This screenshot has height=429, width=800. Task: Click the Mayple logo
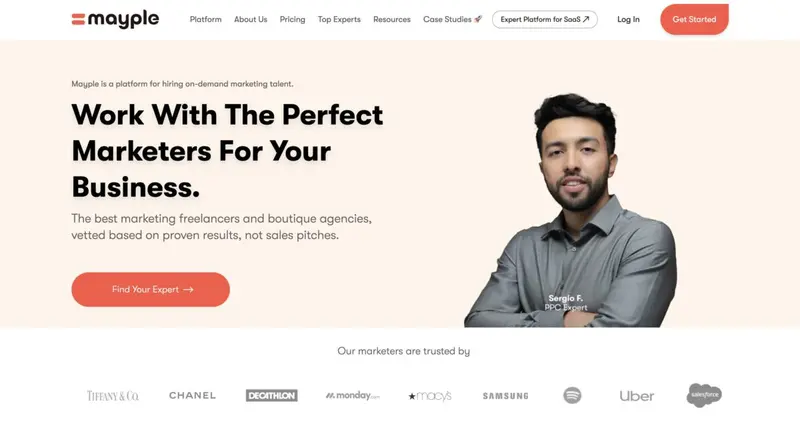tap(115, 19)
